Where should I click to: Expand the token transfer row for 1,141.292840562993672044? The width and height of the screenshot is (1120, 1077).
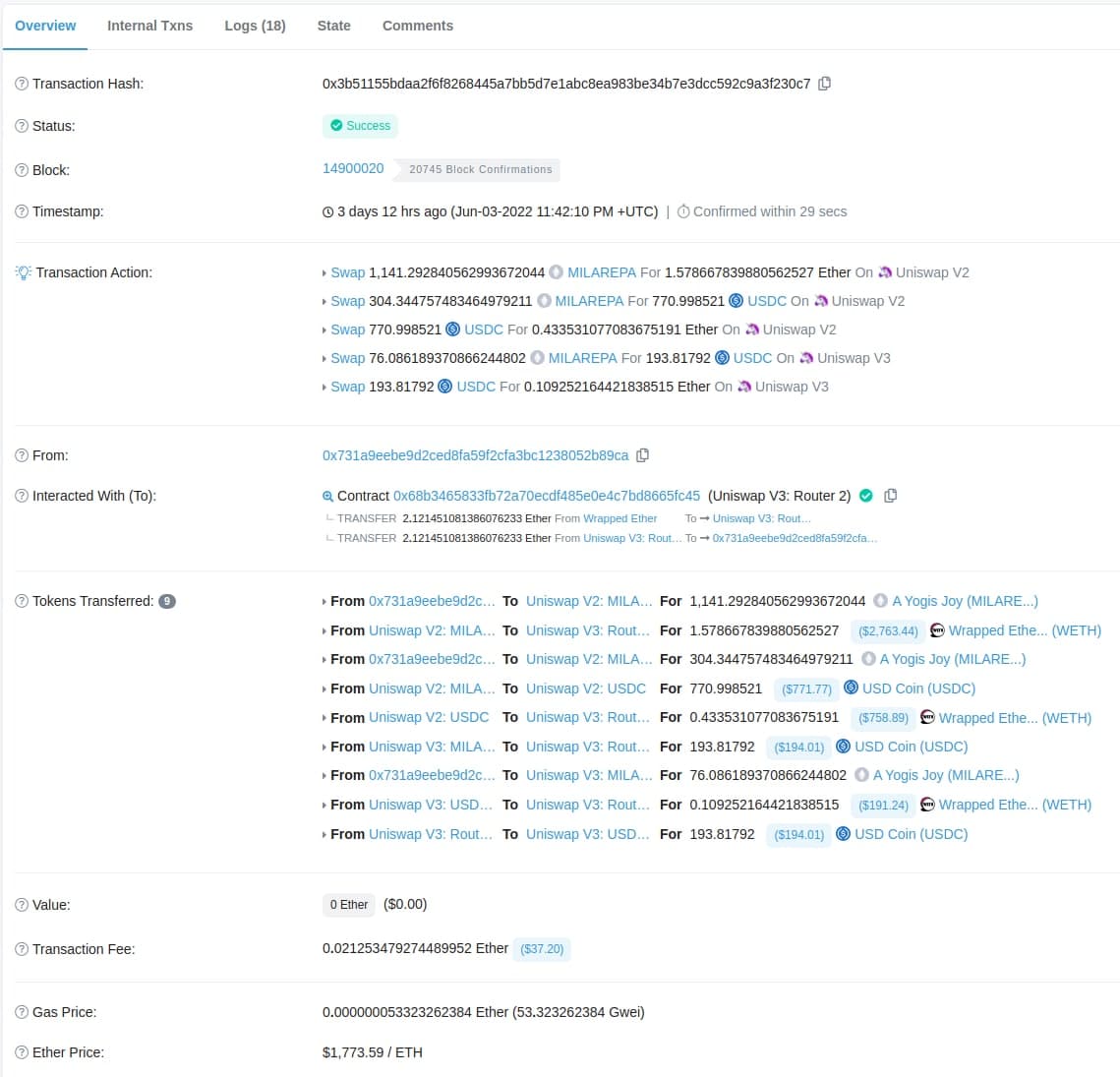tap(324, 602)
